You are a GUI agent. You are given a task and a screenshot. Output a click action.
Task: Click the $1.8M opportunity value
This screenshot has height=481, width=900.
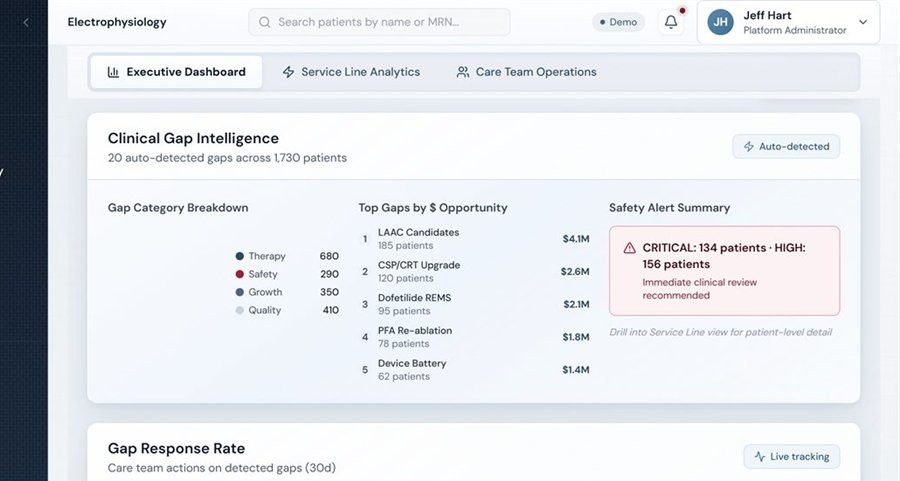576,337
